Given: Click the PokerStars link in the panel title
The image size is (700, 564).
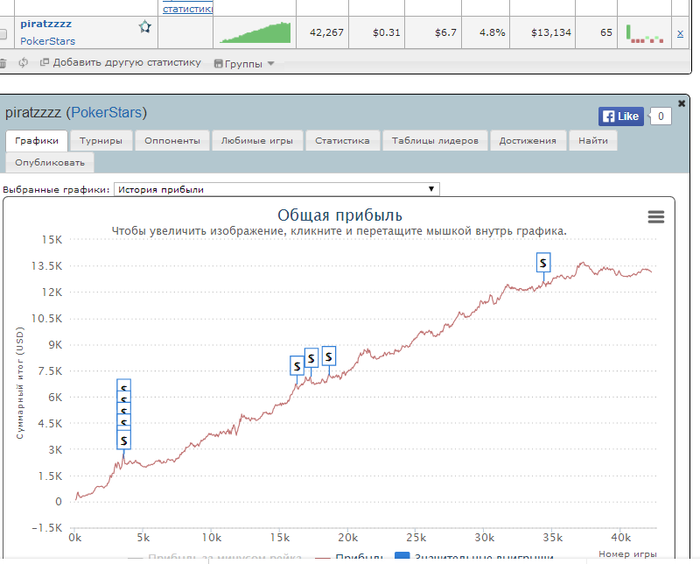Looking at the screenshot, I should (106, 113).
